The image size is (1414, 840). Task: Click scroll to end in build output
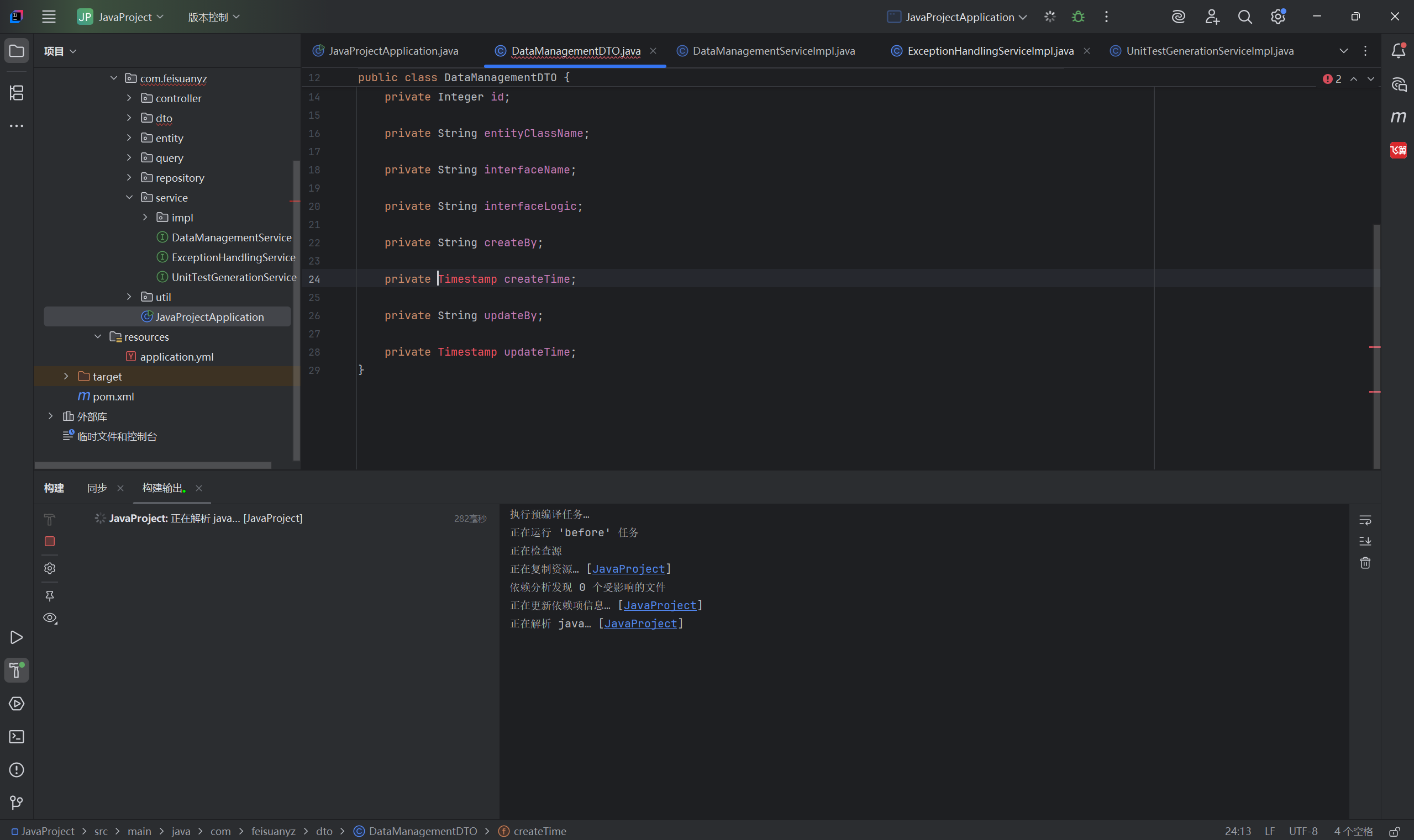pyautogui.click(x=1365, y=541)
